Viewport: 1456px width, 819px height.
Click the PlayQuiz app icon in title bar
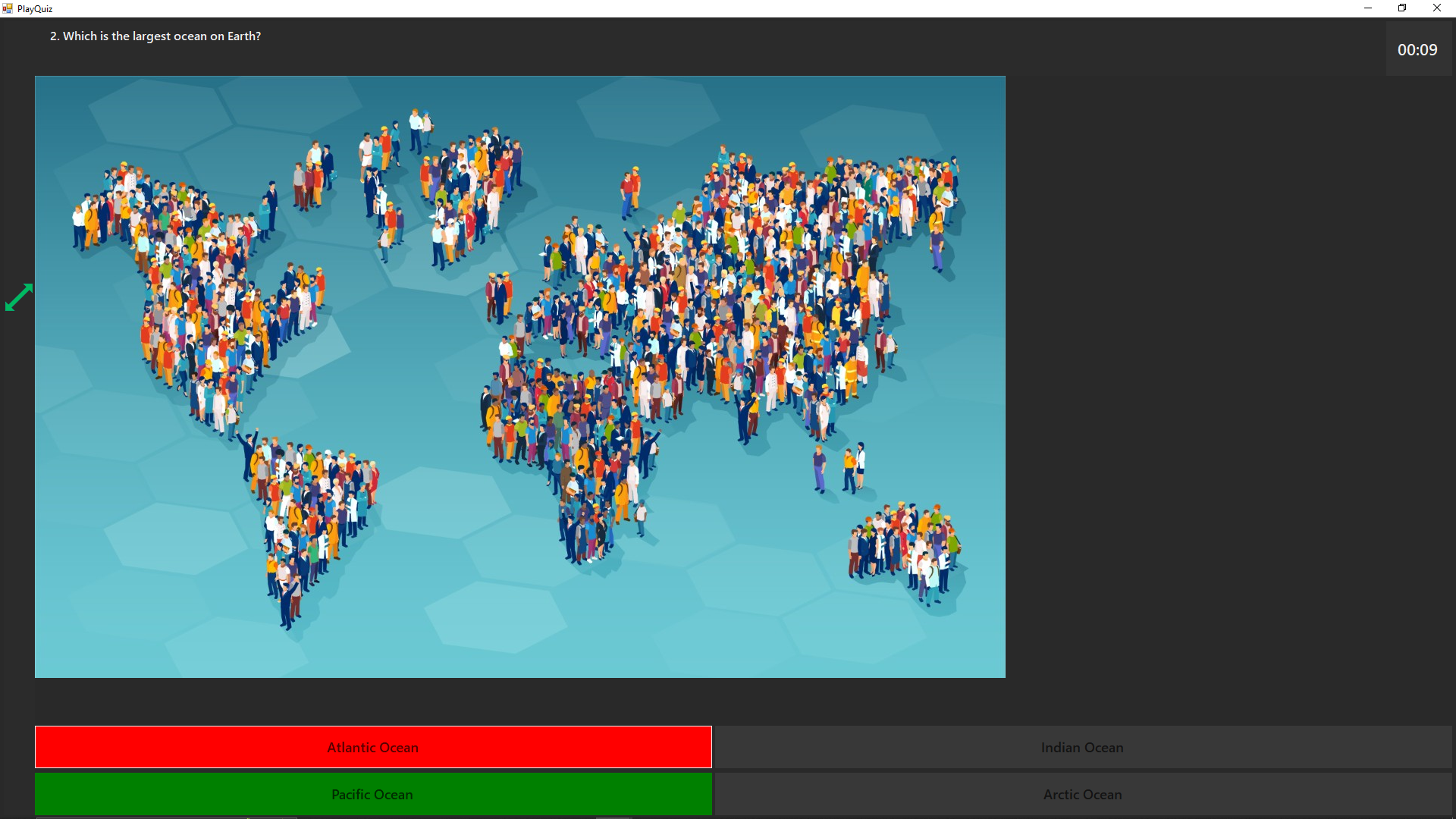point(8,8)
